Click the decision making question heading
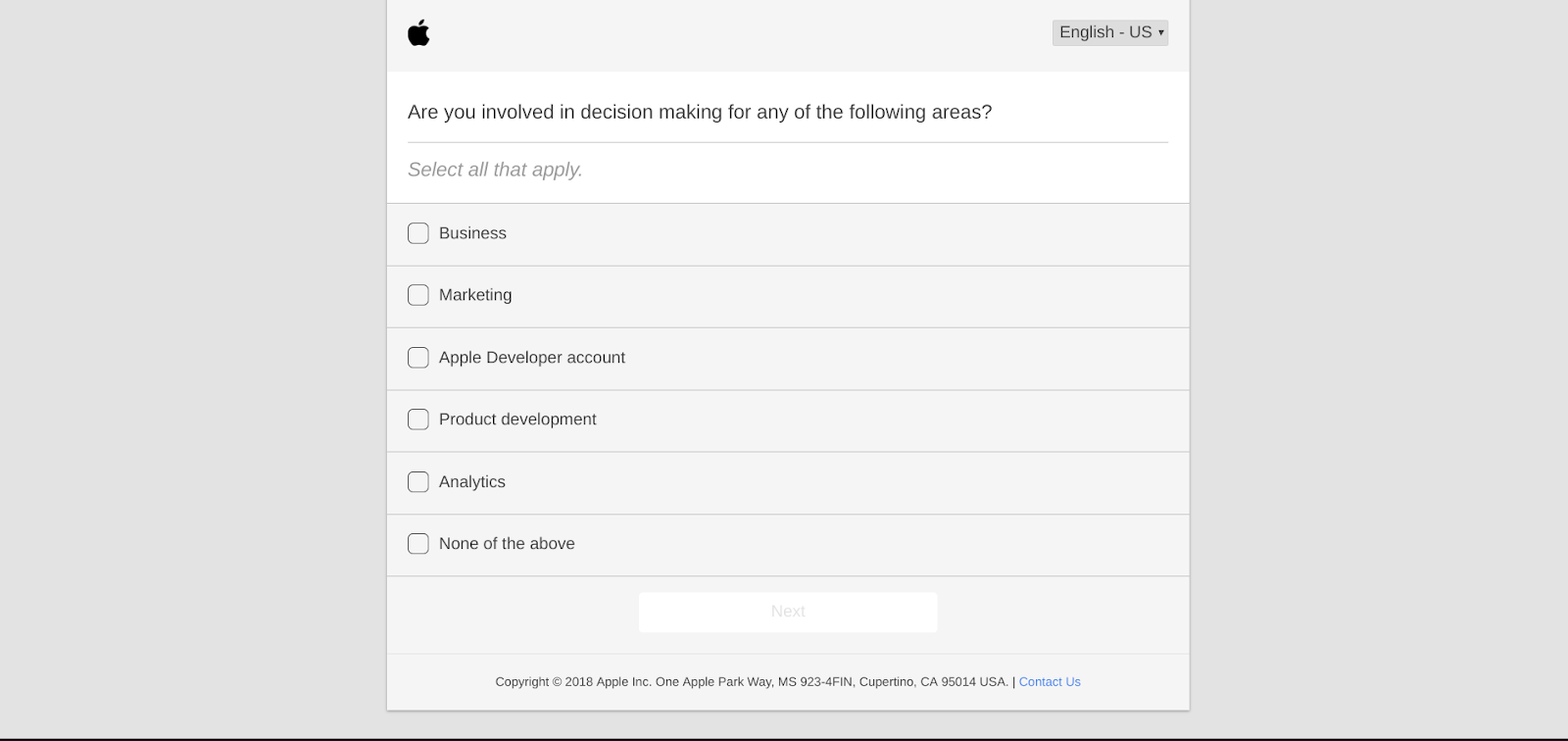Image resolution: width=1568 pixels, height=741 pixels. click(x=700, y=113)
